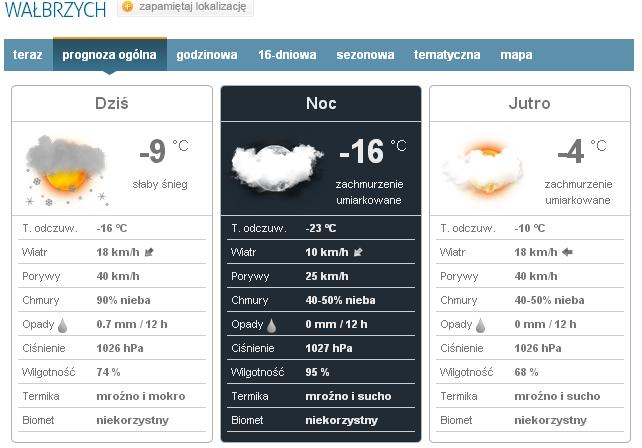Image resolution: width=642 pixels, height=448 pixels.
Task: Go to the 'sezonowa' tab
Action: pyautogui.click(x=365, y=55)
